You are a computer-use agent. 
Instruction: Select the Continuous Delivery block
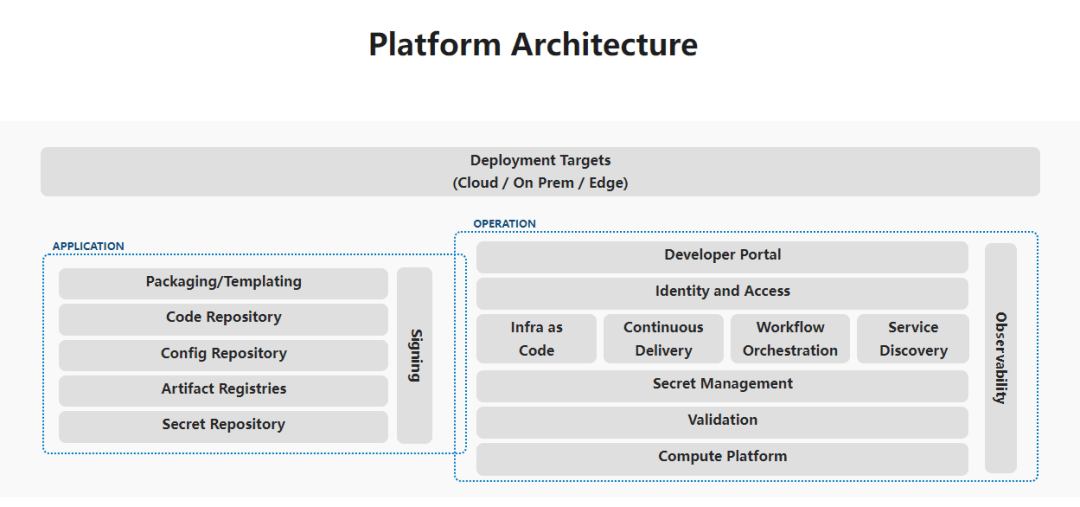663,339
